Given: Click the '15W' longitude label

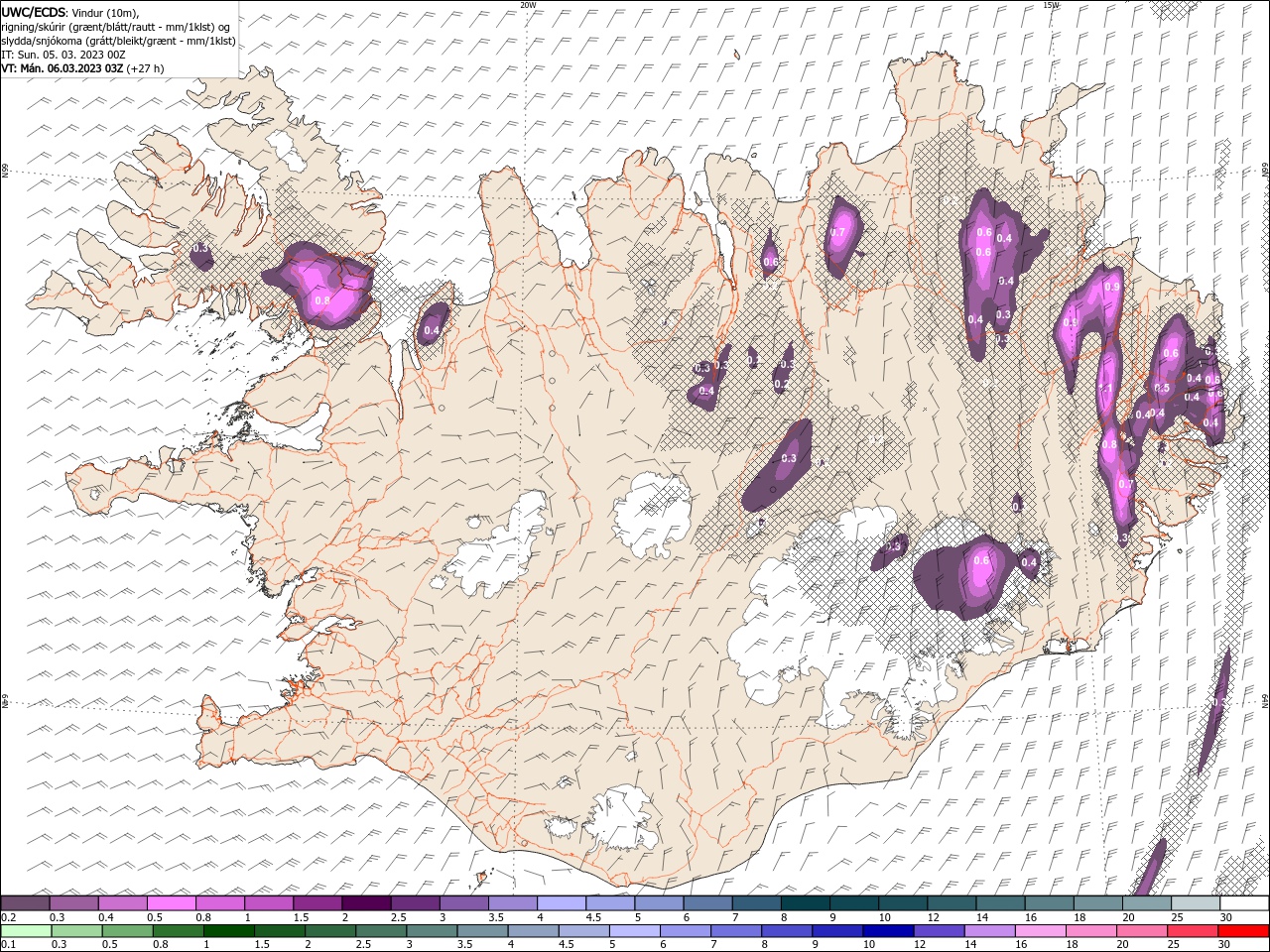Looking at the screenshot, I should click(1051, 5).
